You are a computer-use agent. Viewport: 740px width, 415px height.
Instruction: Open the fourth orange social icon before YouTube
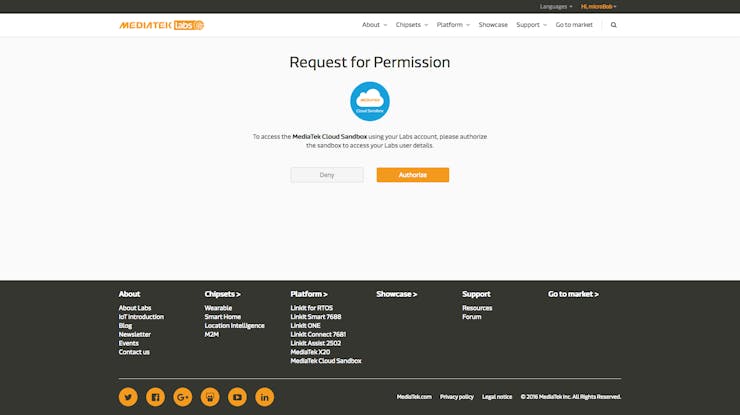click(x=210, y=397)
